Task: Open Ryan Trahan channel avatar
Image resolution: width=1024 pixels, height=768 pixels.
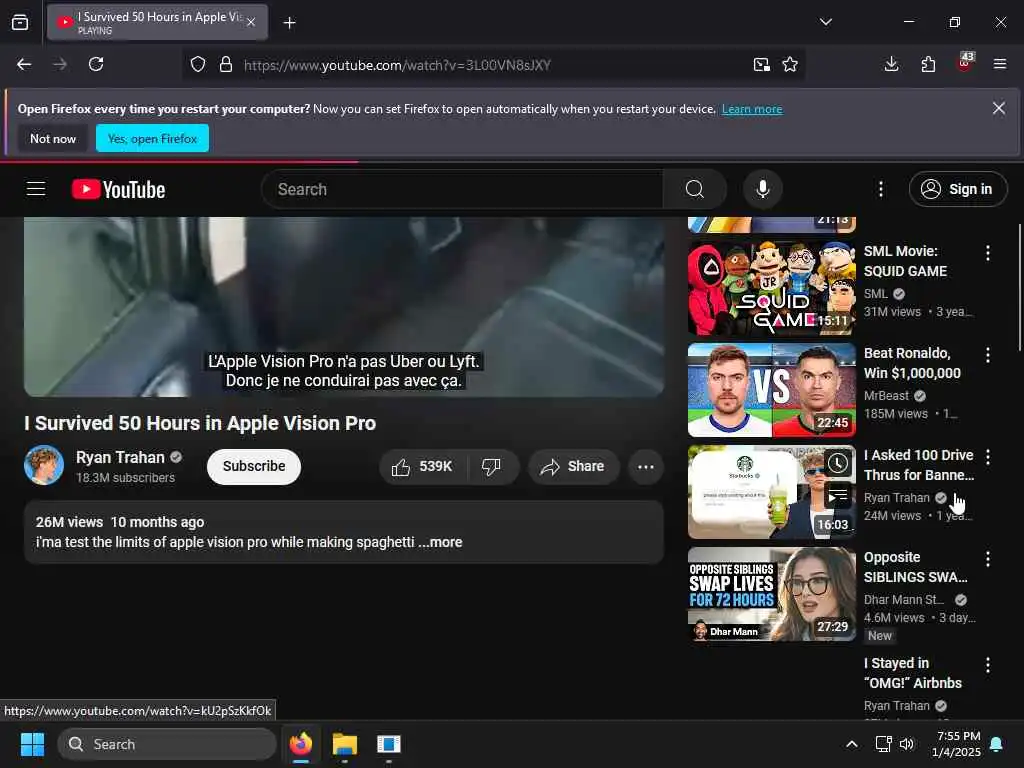Action: (x=44, y=465)
